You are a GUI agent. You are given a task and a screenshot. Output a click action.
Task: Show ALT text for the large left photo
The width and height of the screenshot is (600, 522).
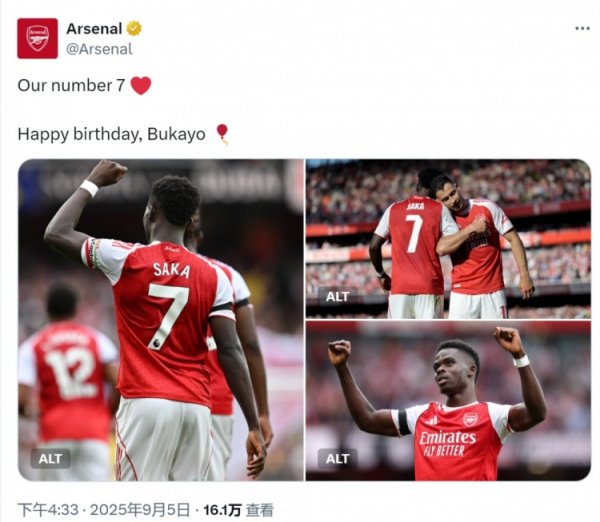coord(49,458)
